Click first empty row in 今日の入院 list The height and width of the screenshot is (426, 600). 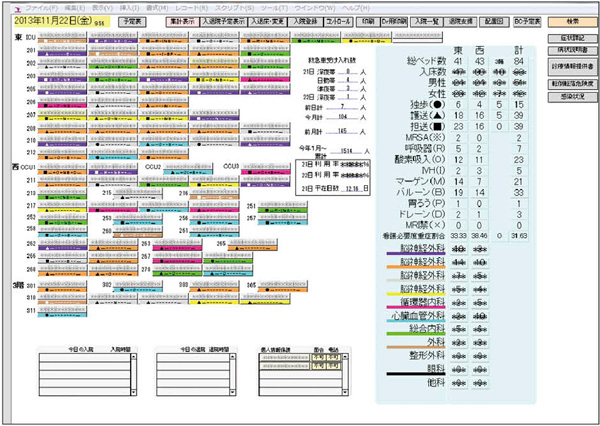click(x=84, y=357)
